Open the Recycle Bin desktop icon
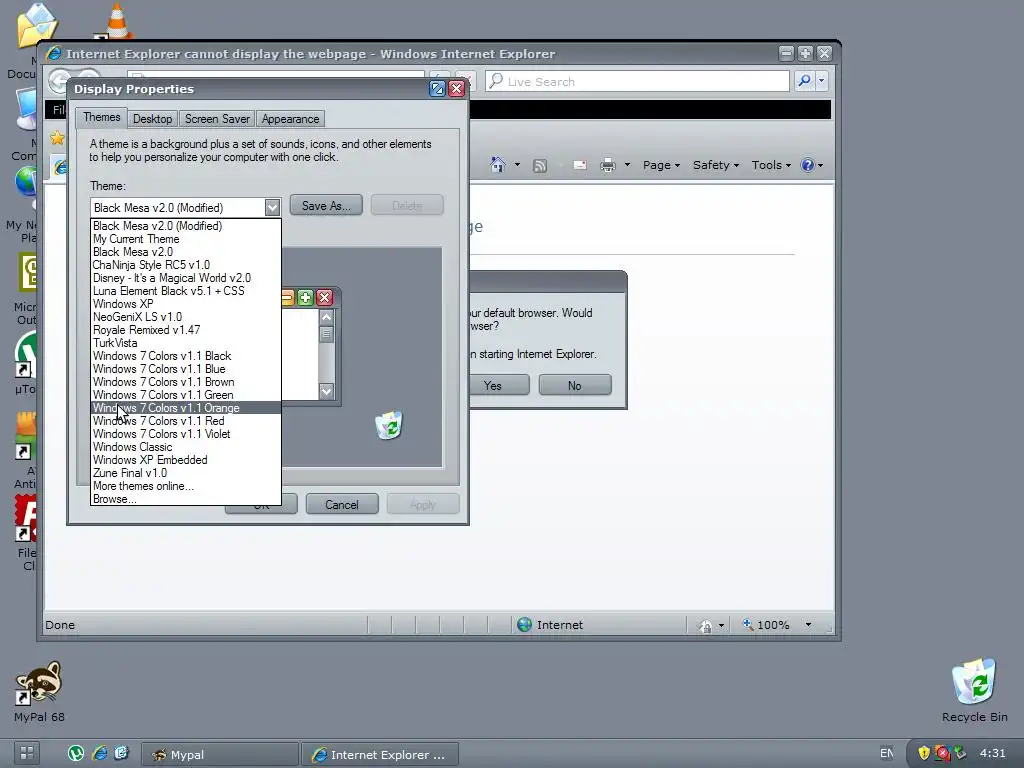 974,691
